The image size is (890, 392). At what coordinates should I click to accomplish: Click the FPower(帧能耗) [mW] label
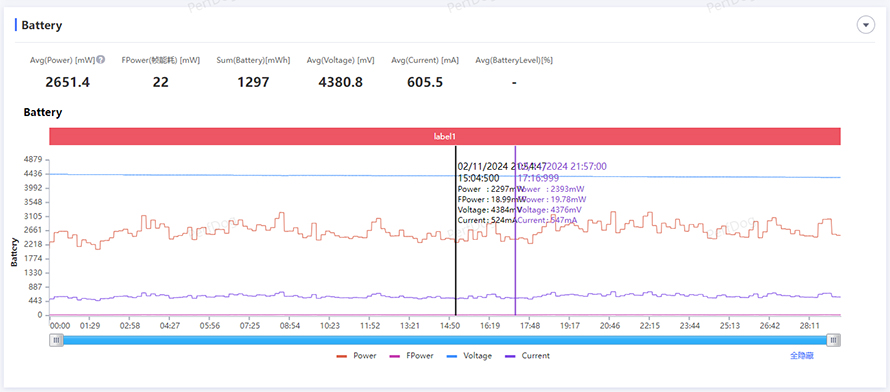[161, 60]
